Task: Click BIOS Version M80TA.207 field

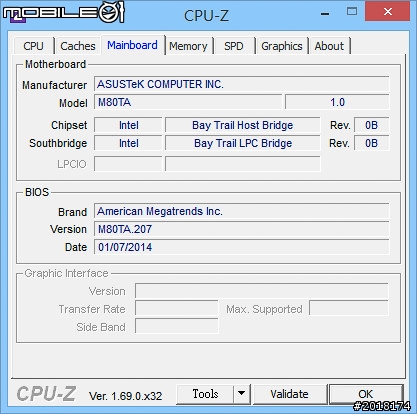Action: point(241,229)
